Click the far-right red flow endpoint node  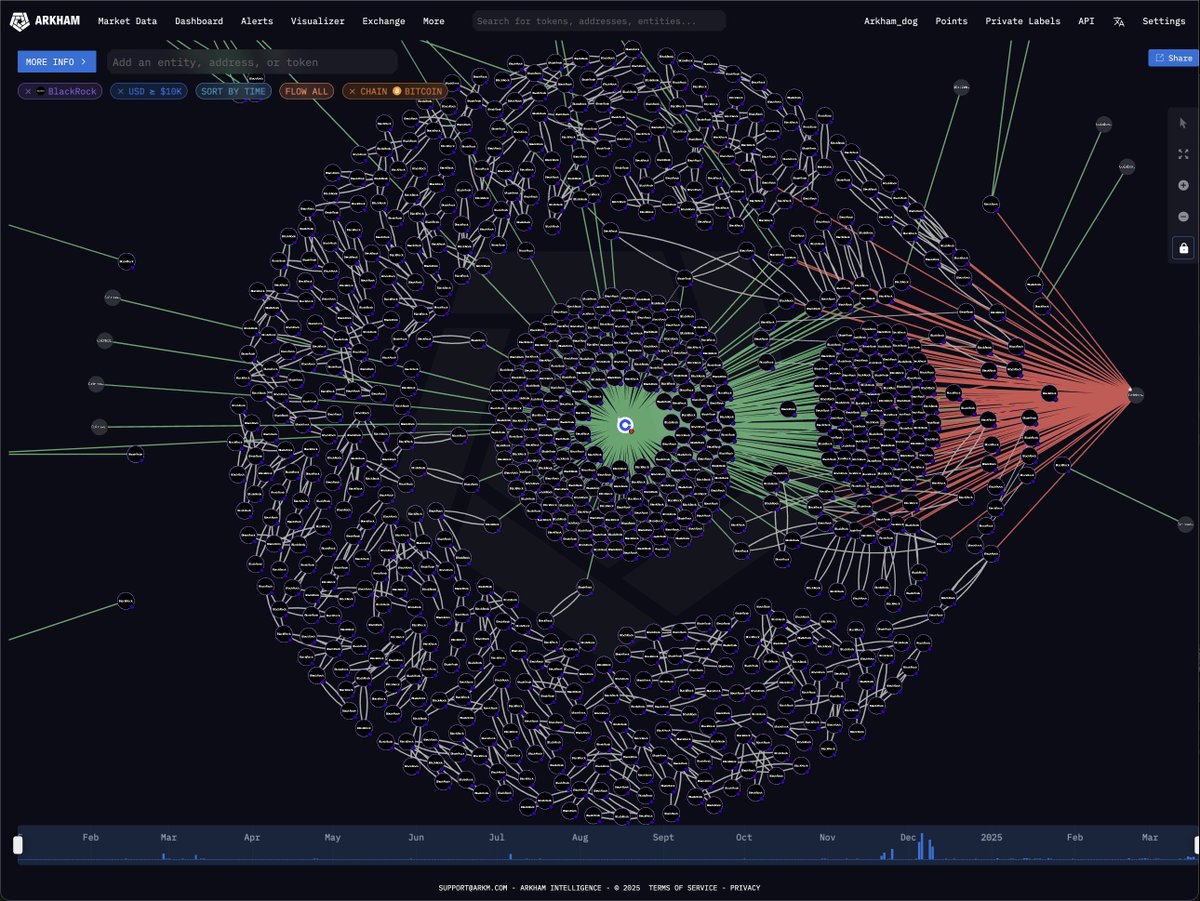[1136, 395]
